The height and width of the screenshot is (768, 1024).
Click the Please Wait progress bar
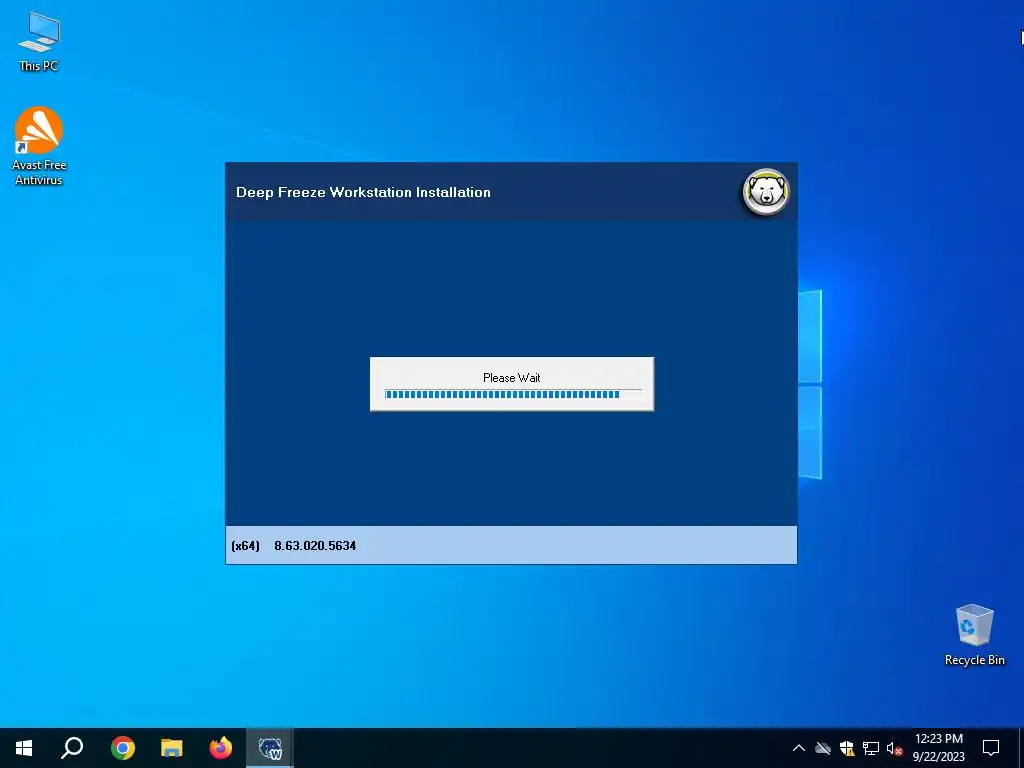[514, 394]
